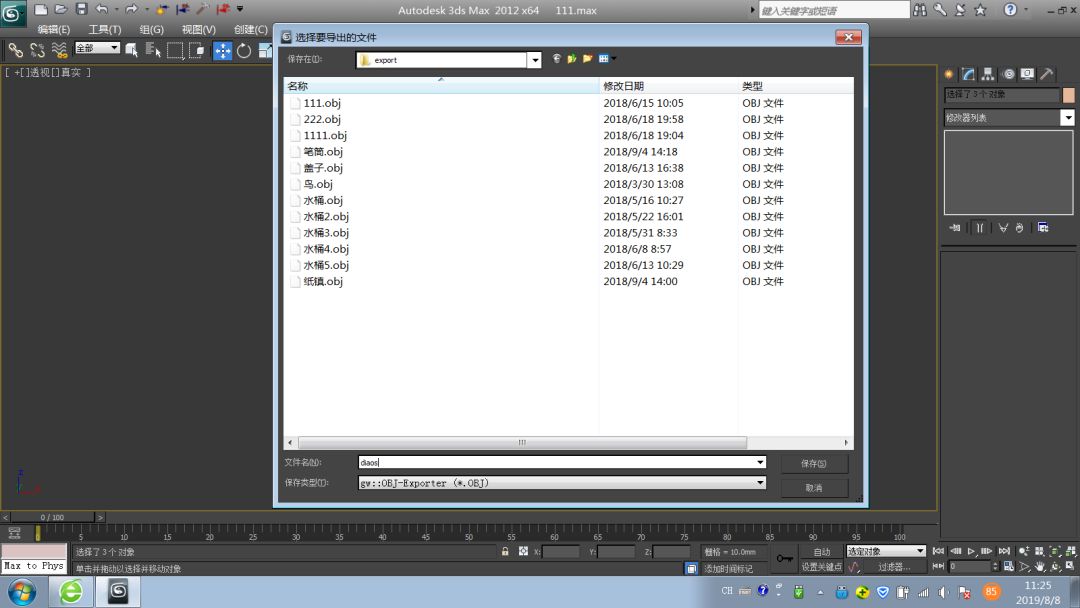The height and width of the screenshot is (608, 1080).
Task: Click the Save File floppy icon
Action: (81, 9)
